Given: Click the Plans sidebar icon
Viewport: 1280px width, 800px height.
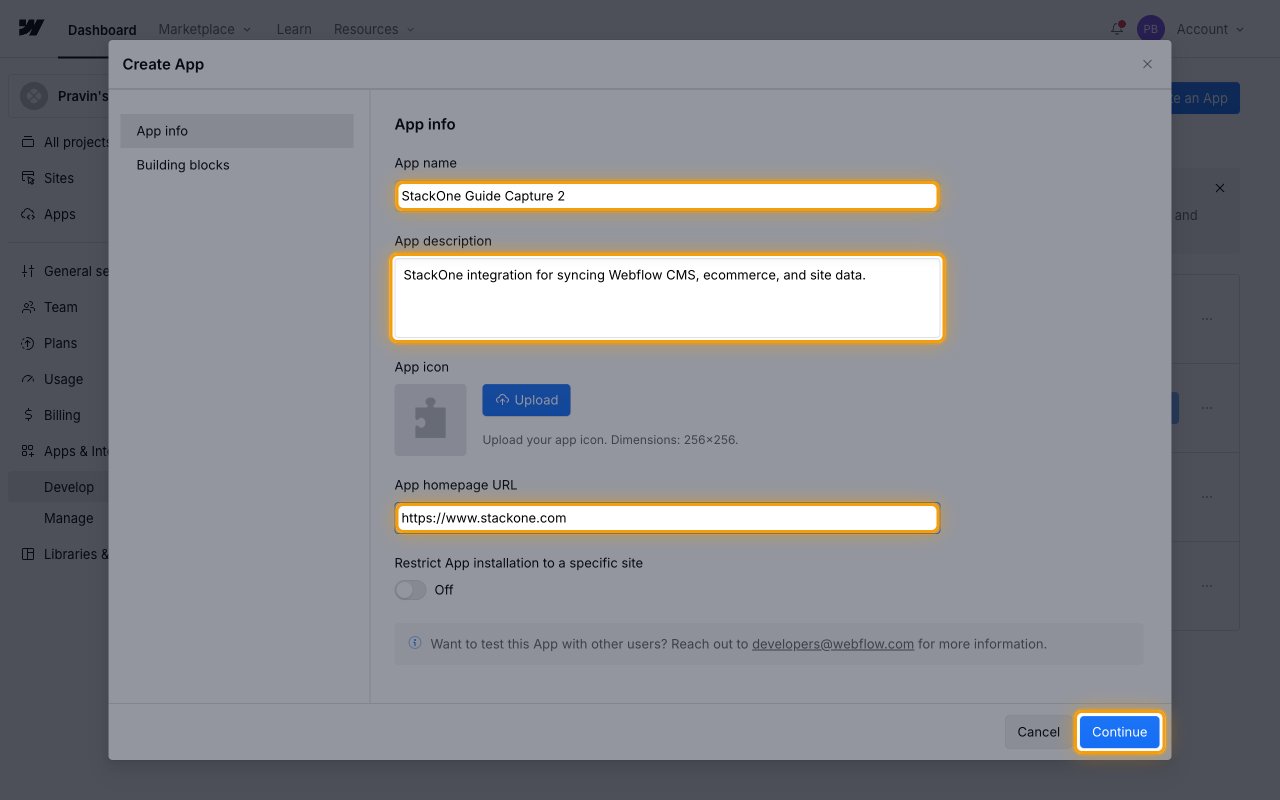Looking at the screenshot, I should 28,343.
